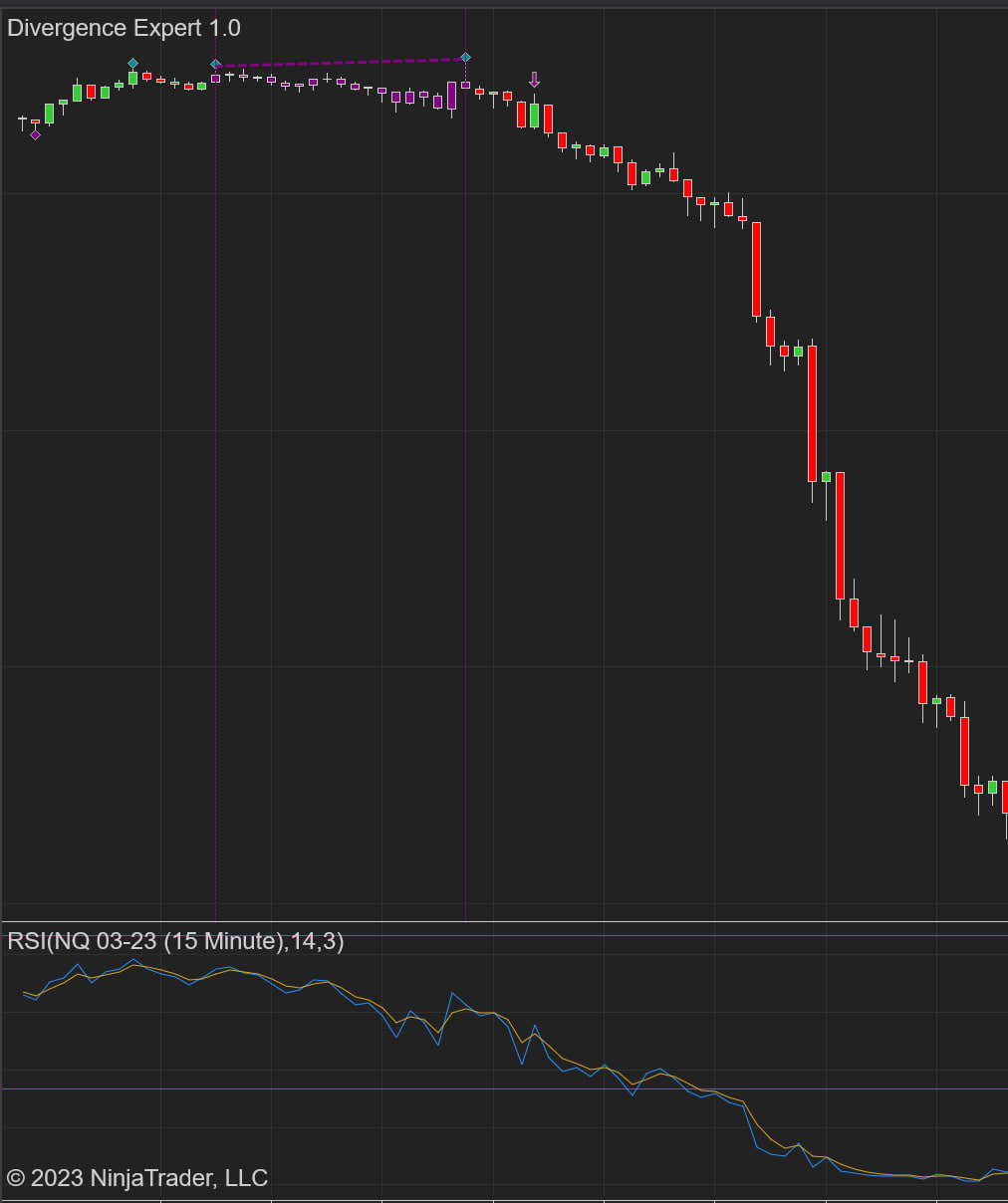Image resolution: width=1008 pixels, height=1203 pixels.
Task: Select teal diamond at dashed line's right end
Action: point(465,58)
